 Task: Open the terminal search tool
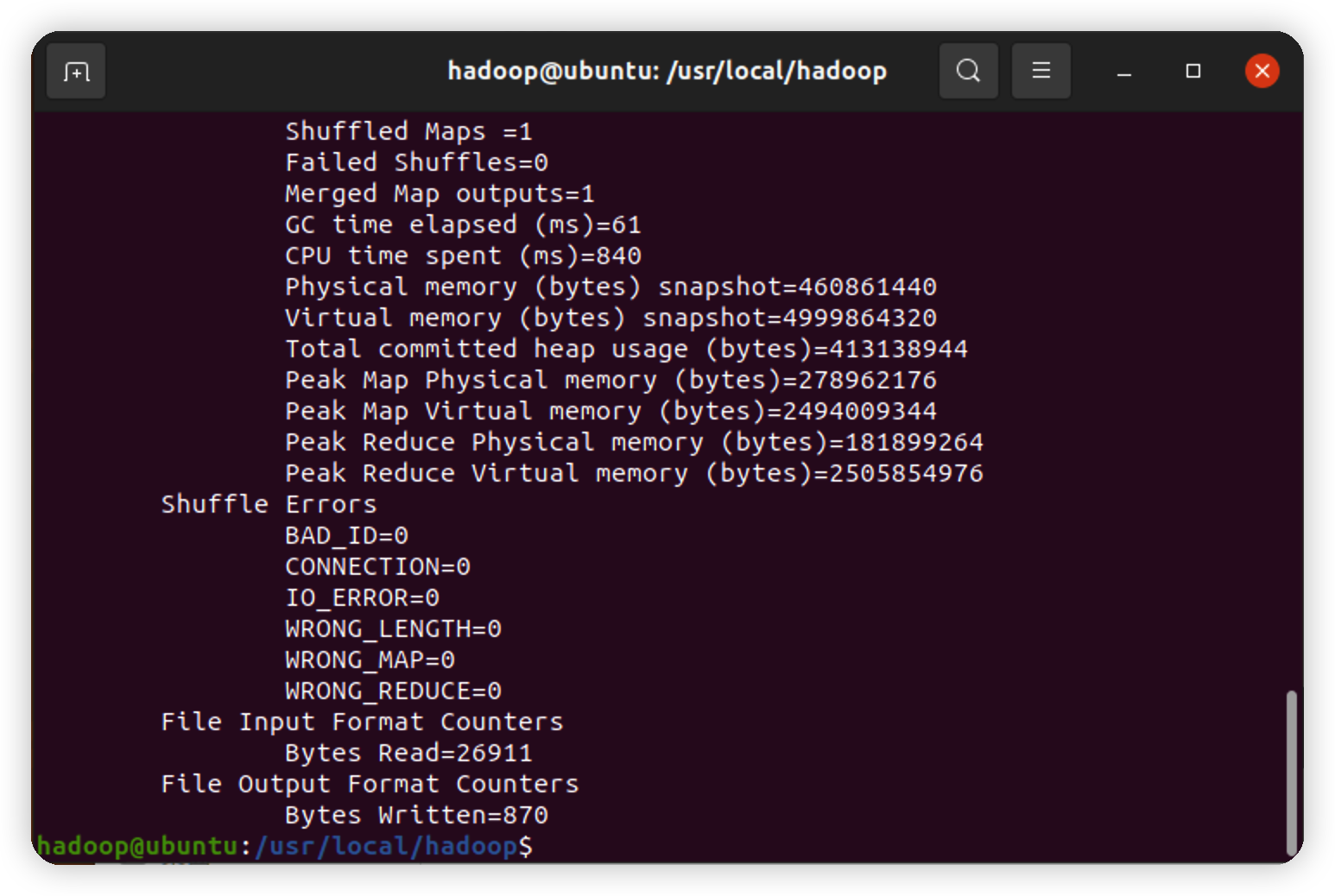click(968, 71)
